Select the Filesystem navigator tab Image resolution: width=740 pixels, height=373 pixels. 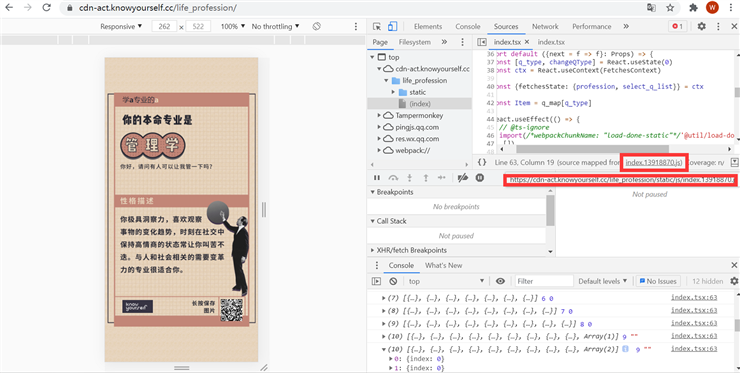tap(414, 42)
